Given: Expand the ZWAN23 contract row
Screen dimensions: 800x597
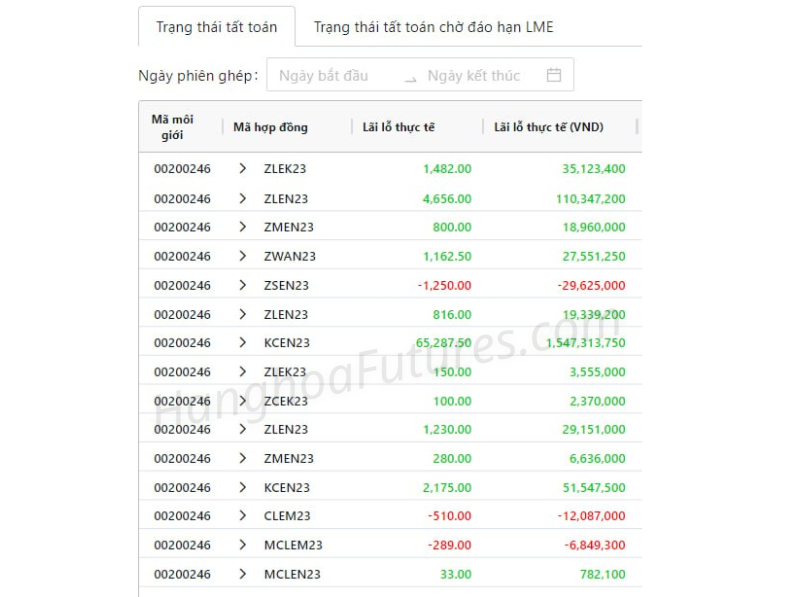Looking at the screenshot, I should (242, 256).
